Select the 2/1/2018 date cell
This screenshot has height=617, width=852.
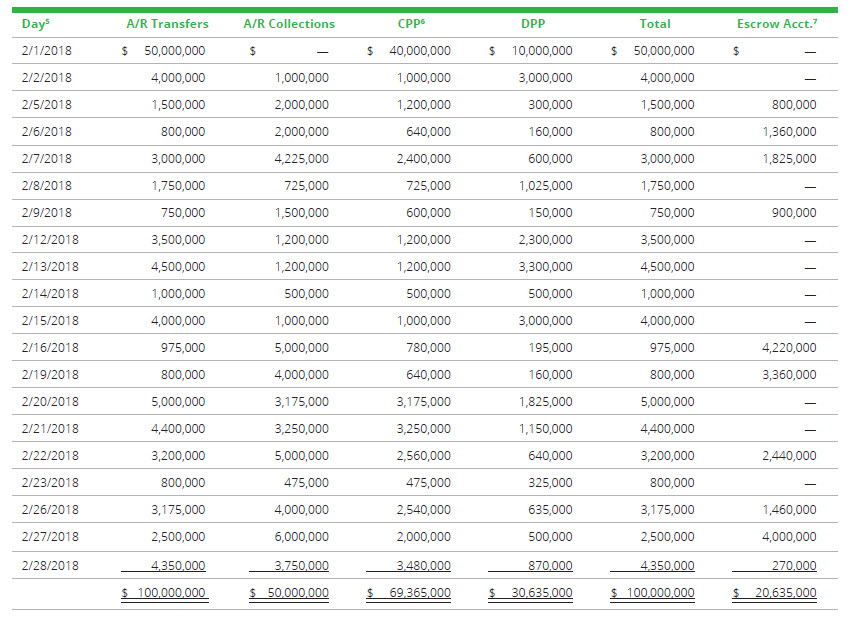[x=46, y=50]
